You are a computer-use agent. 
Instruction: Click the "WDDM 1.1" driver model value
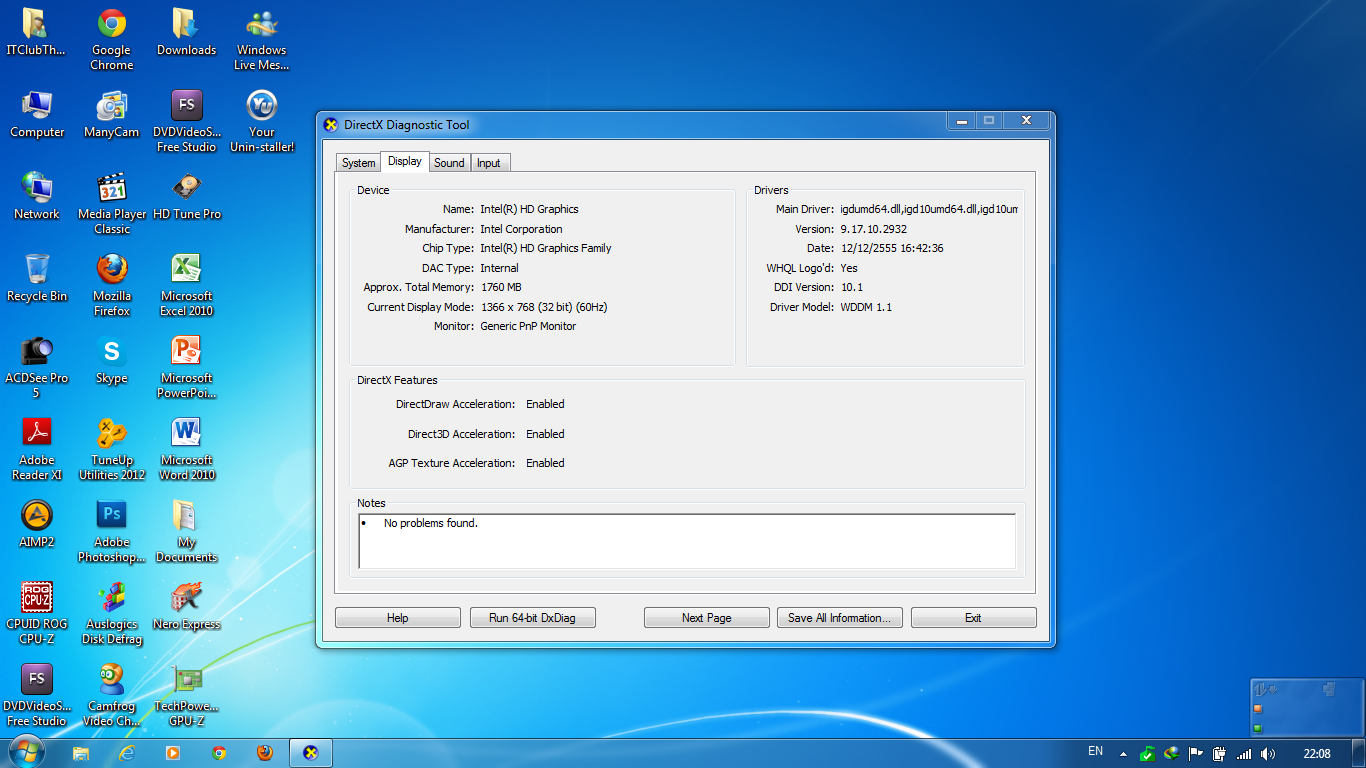point(866,307)
